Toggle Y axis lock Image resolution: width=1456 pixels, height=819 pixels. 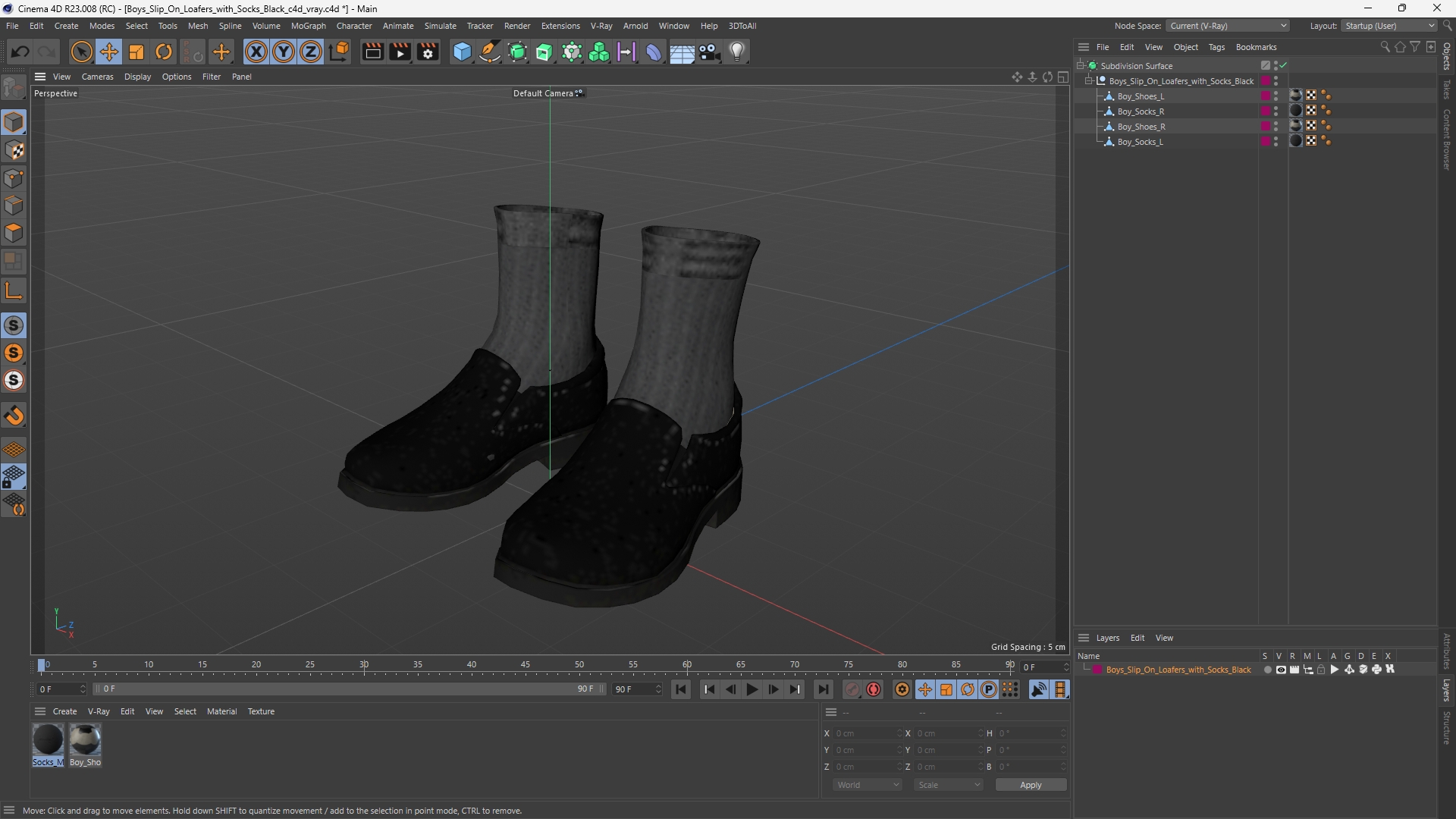click(284, 52)
